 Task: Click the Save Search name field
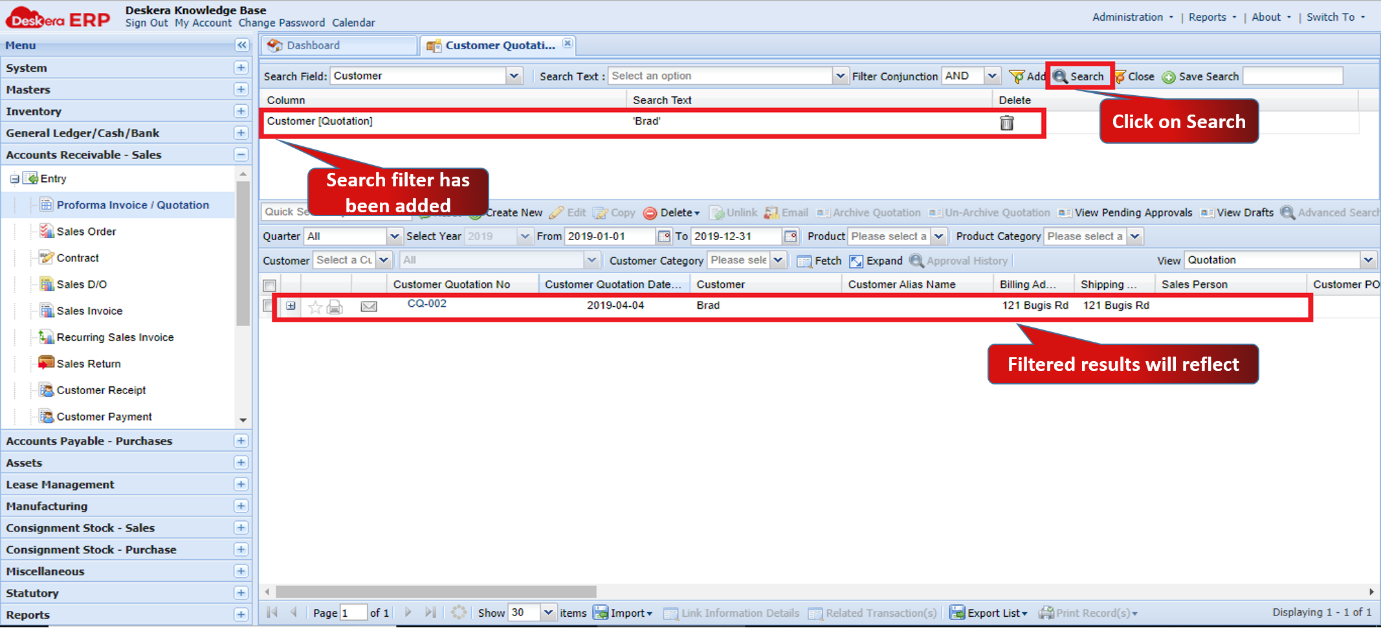coord(1293,76)
